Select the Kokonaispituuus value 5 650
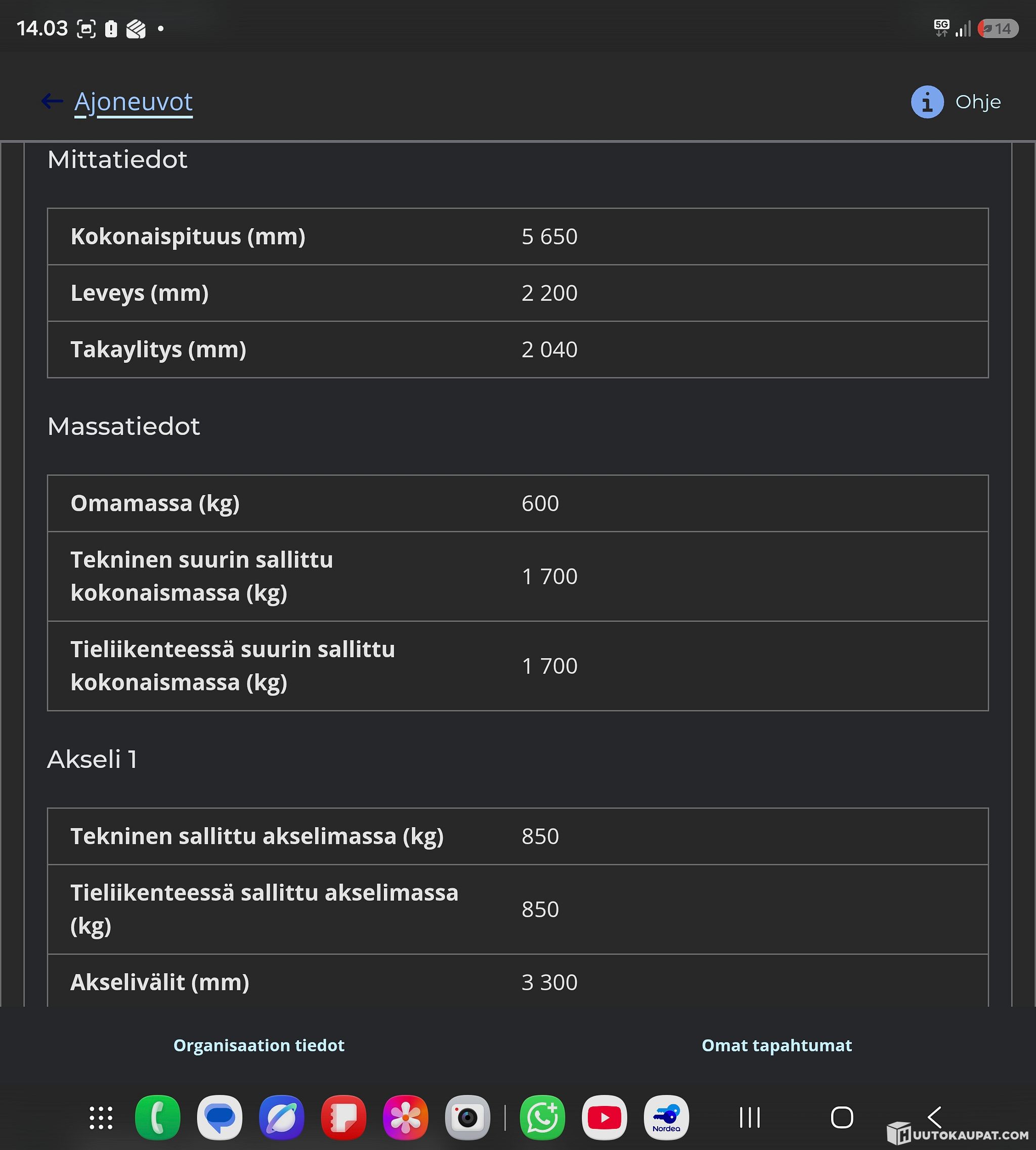The width and height of the screenshot is (1036, 1150). coord(549,236)
